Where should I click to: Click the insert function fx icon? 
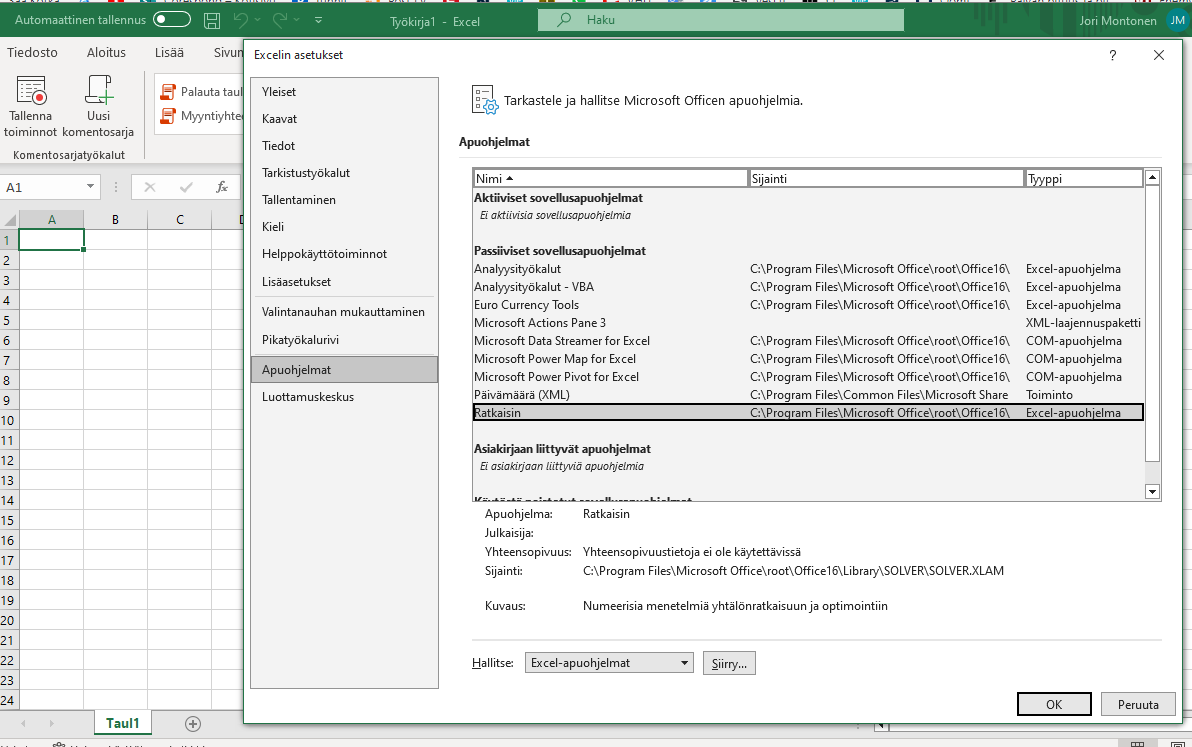click(222, 187)
